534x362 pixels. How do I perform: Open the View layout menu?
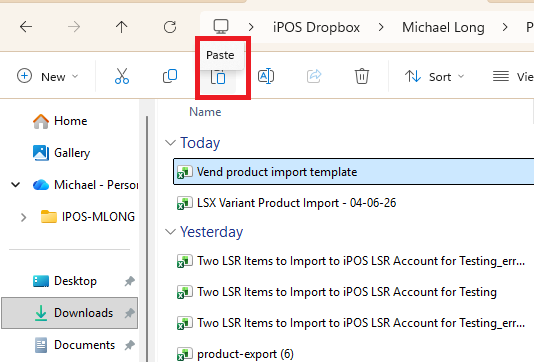[x=513, y=76]
